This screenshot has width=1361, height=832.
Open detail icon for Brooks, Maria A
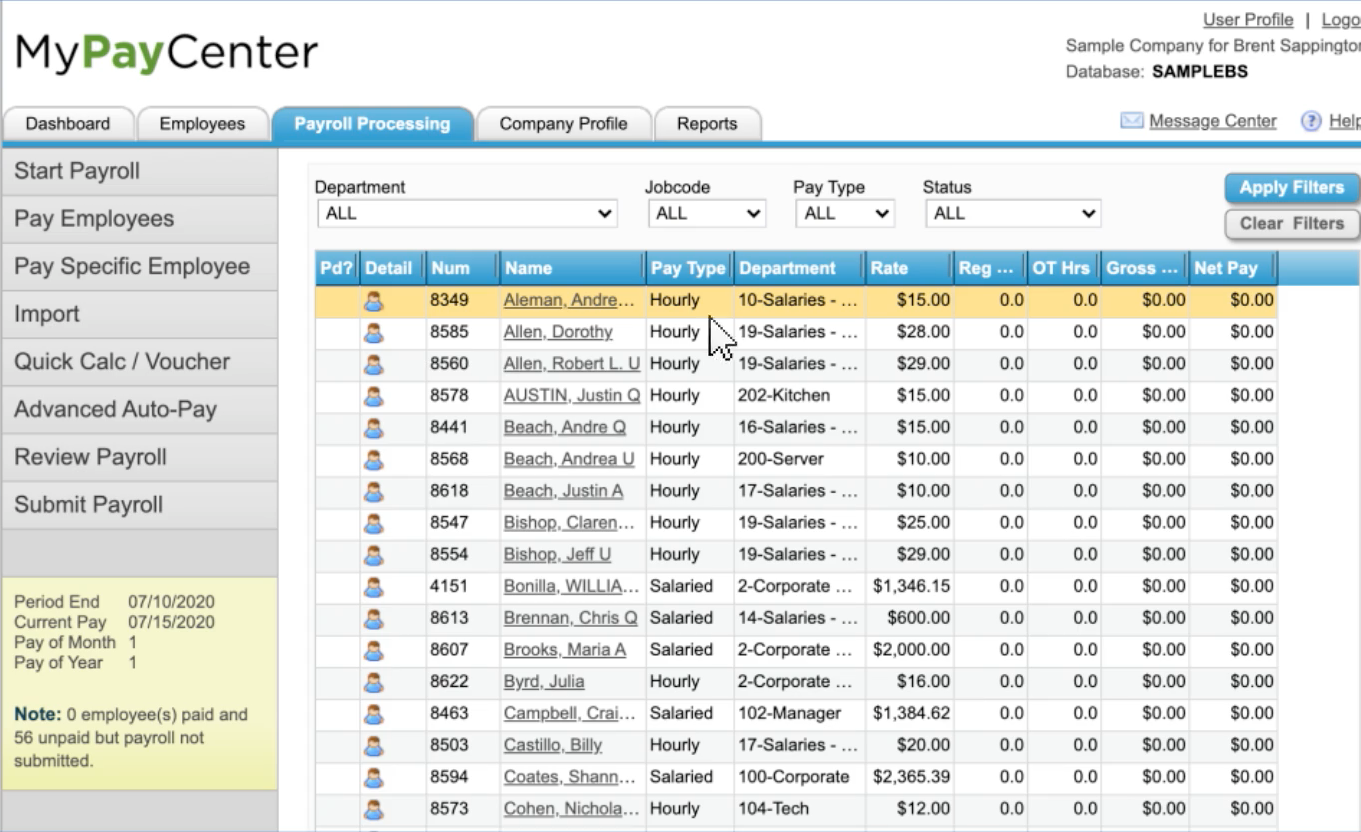[x=374, y=650]
